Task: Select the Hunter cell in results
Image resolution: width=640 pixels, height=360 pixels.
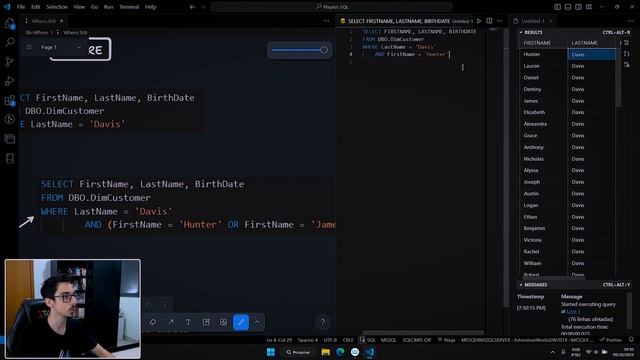Action: pos(543,54)
